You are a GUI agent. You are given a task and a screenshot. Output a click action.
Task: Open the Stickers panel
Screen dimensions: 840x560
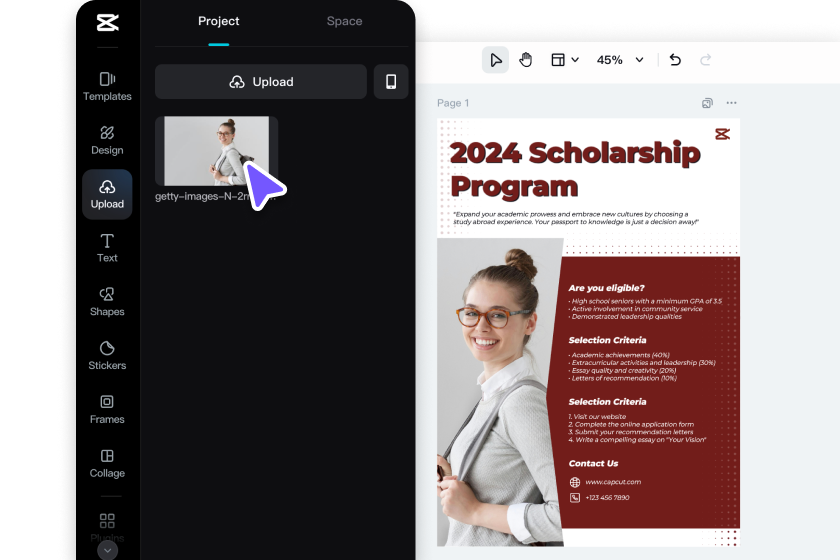click(107, 355)
